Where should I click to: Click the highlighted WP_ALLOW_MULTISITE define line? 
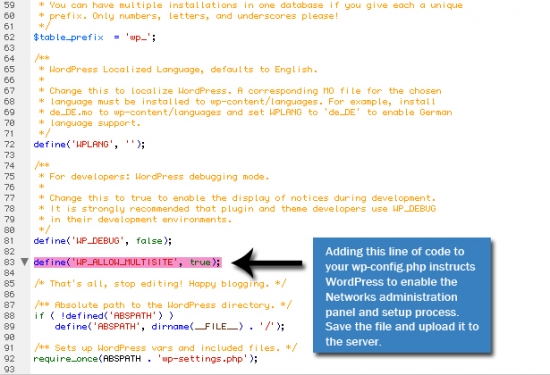pos(127,262)
